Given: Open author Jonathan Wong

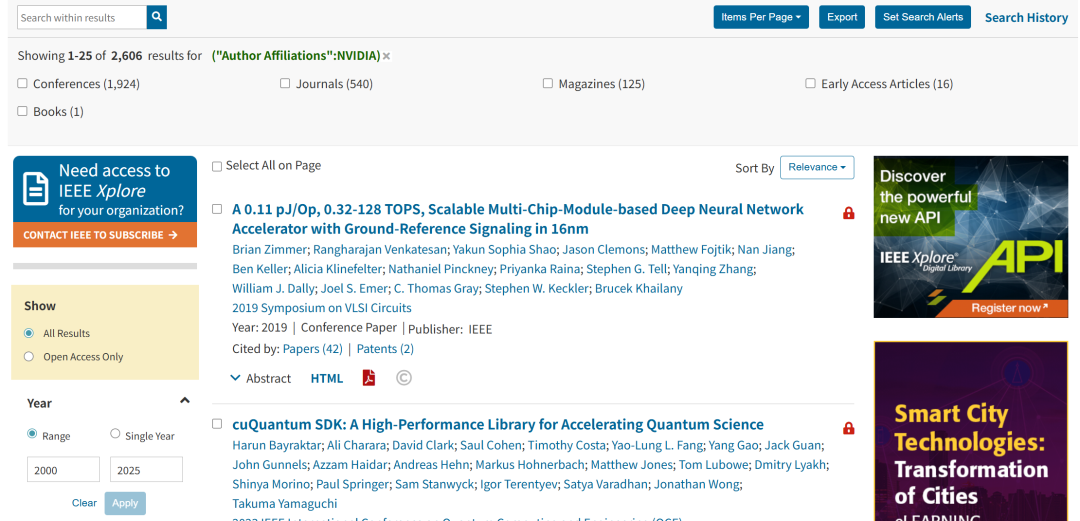Looking at the screenshot, I should (696, 484).
